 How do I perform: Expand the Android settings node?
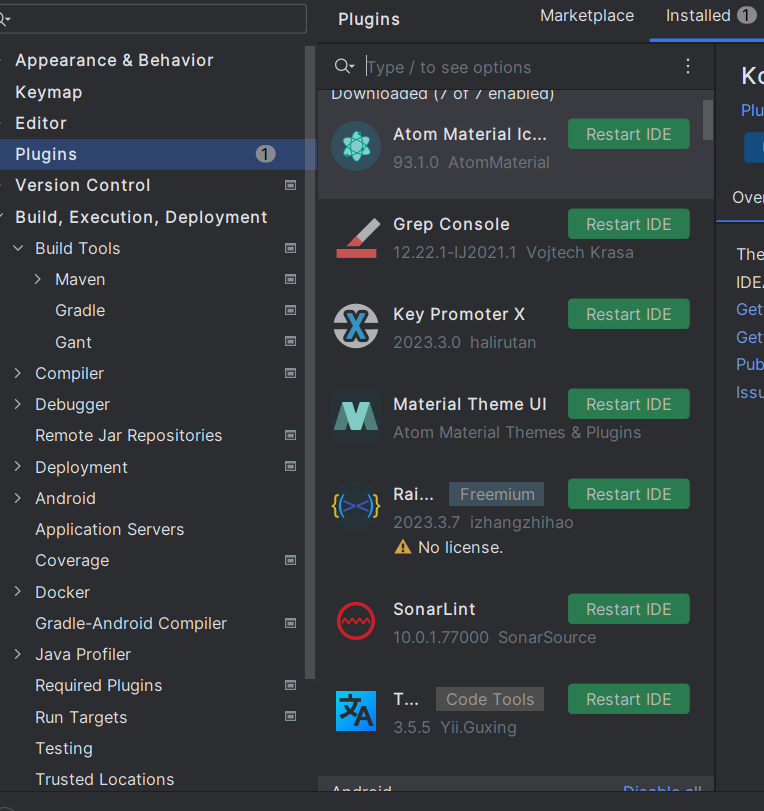[x=18, y=498]
